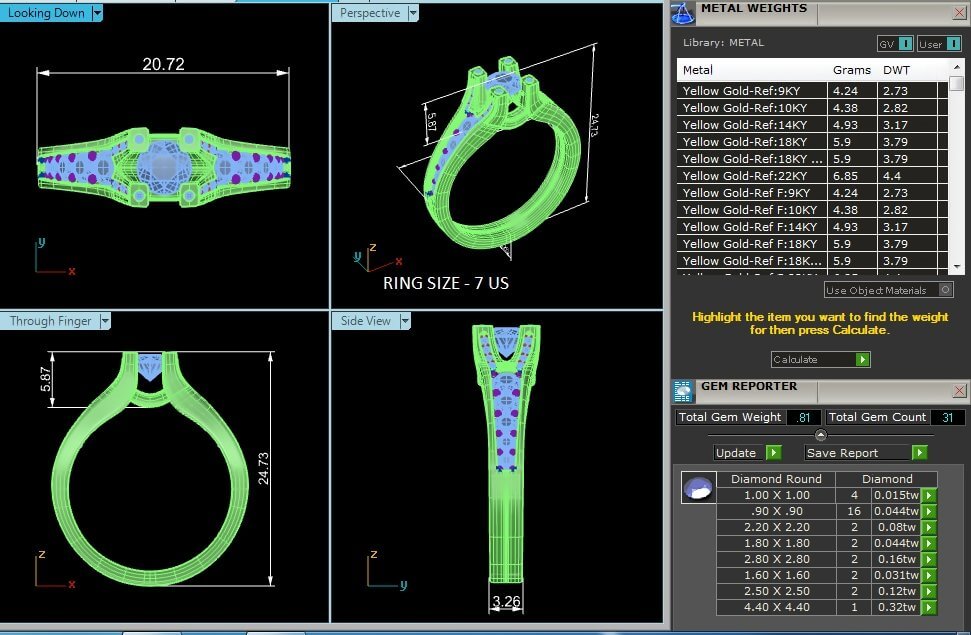Enable the Use Object Materials option

pyautogui.click(x=945, y=291)
